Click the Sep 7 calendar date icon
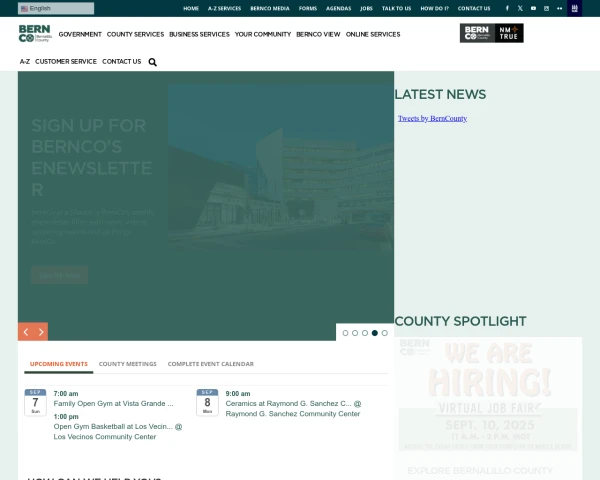Viewport: 600px width, 480px height. coord(35,402)
